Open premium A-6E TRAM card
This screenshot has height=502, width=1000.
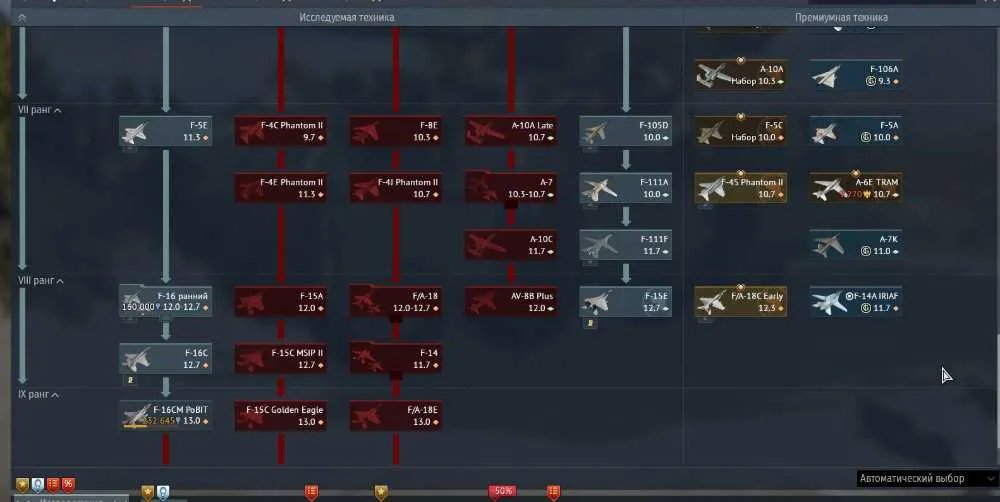click(x=856, y=188)
